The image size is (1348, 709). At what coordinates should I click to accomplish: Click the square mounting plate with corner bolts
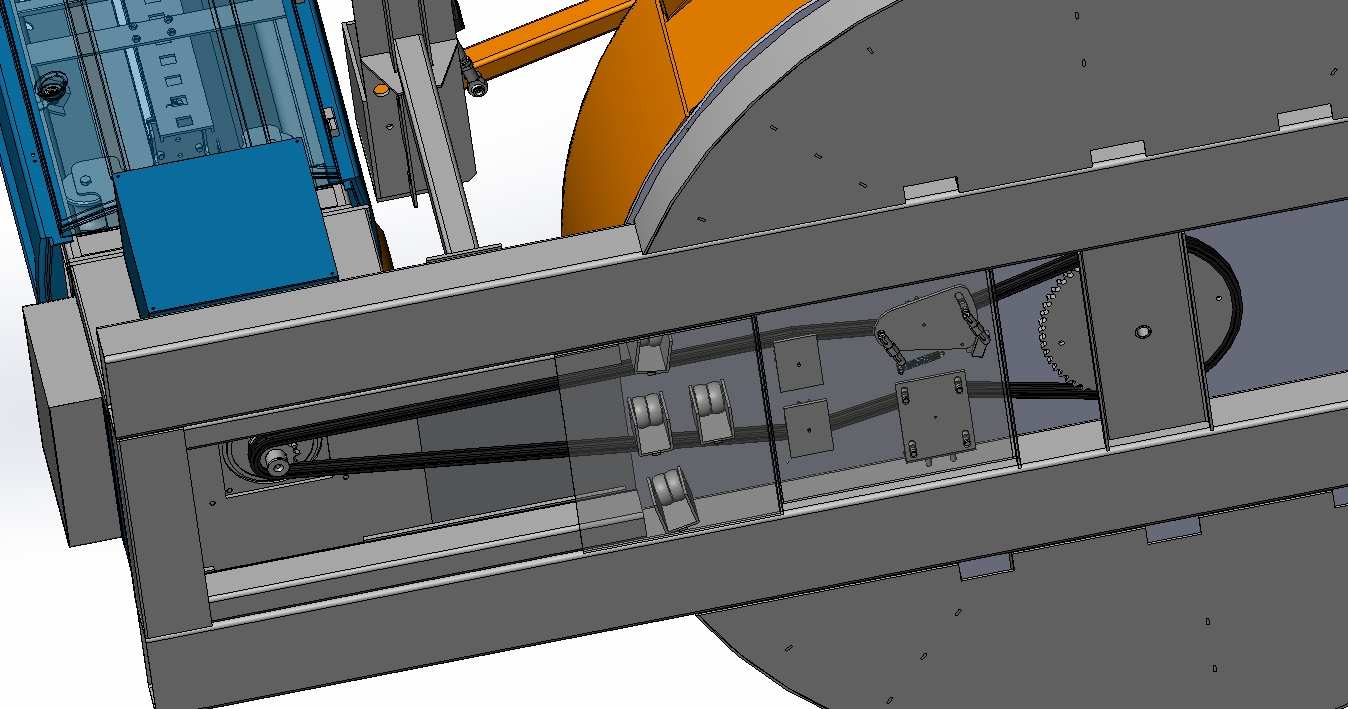[936, 417]
